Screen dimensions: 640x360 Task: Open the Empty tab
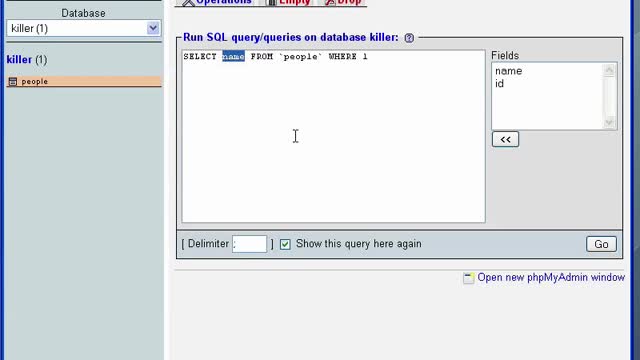click(289, 2)
